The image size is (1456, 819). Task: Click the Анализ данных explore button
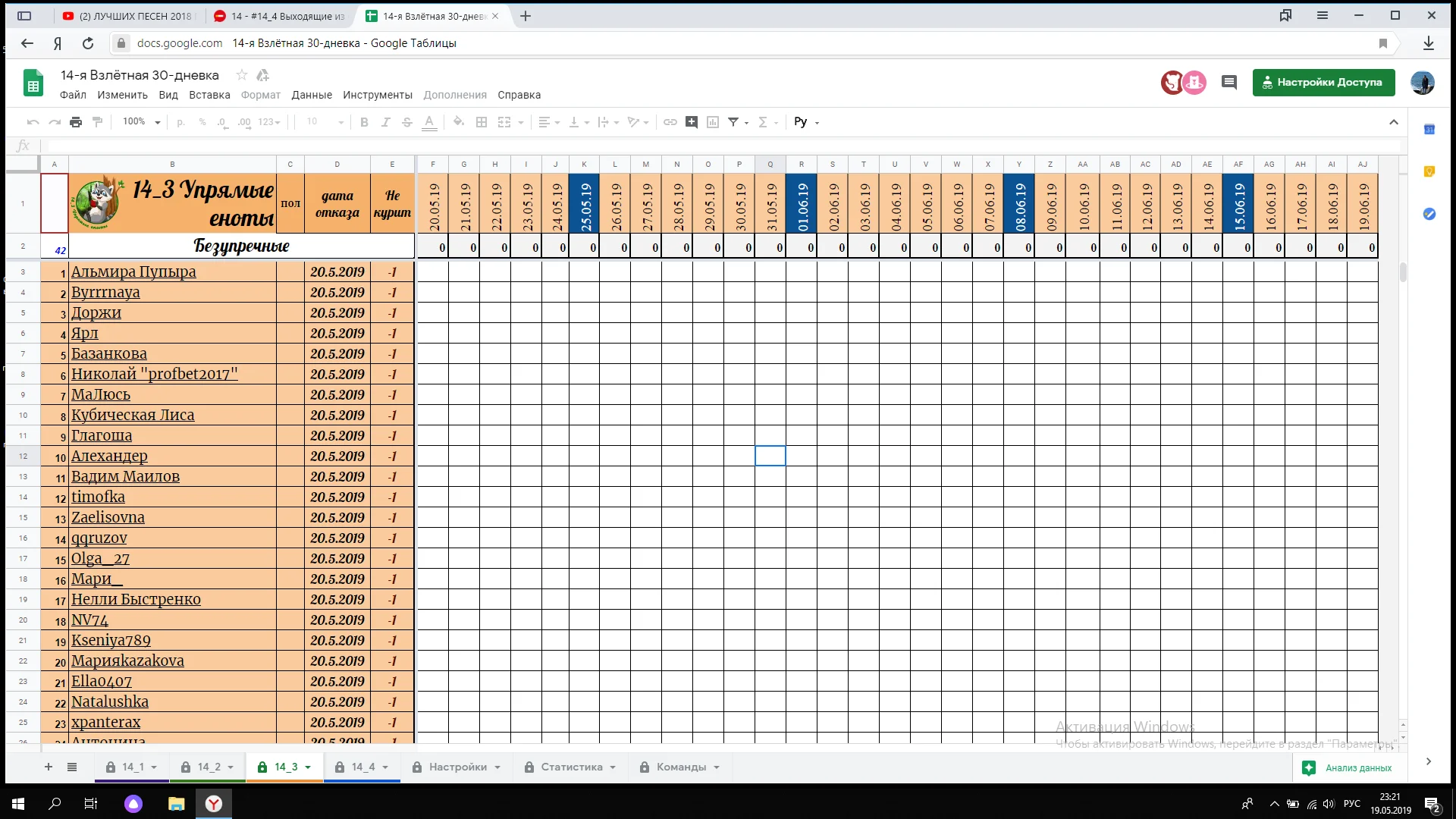pos(1349,768)
